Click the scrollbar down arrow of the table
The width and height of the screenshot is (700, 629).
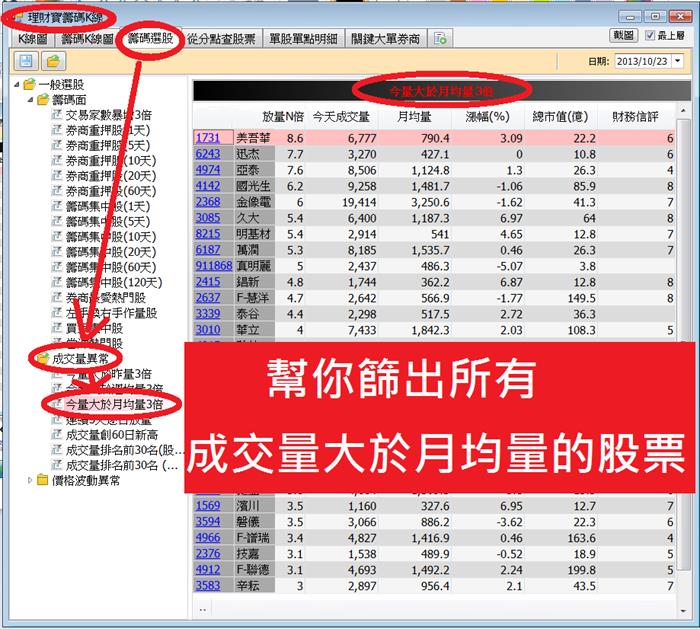coord(683,611)
